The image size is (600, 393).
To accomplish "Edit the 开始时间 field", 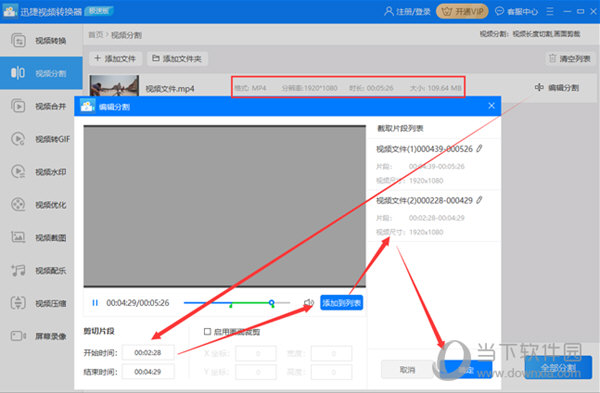I will pyautogui.click(x=148, y=352).
